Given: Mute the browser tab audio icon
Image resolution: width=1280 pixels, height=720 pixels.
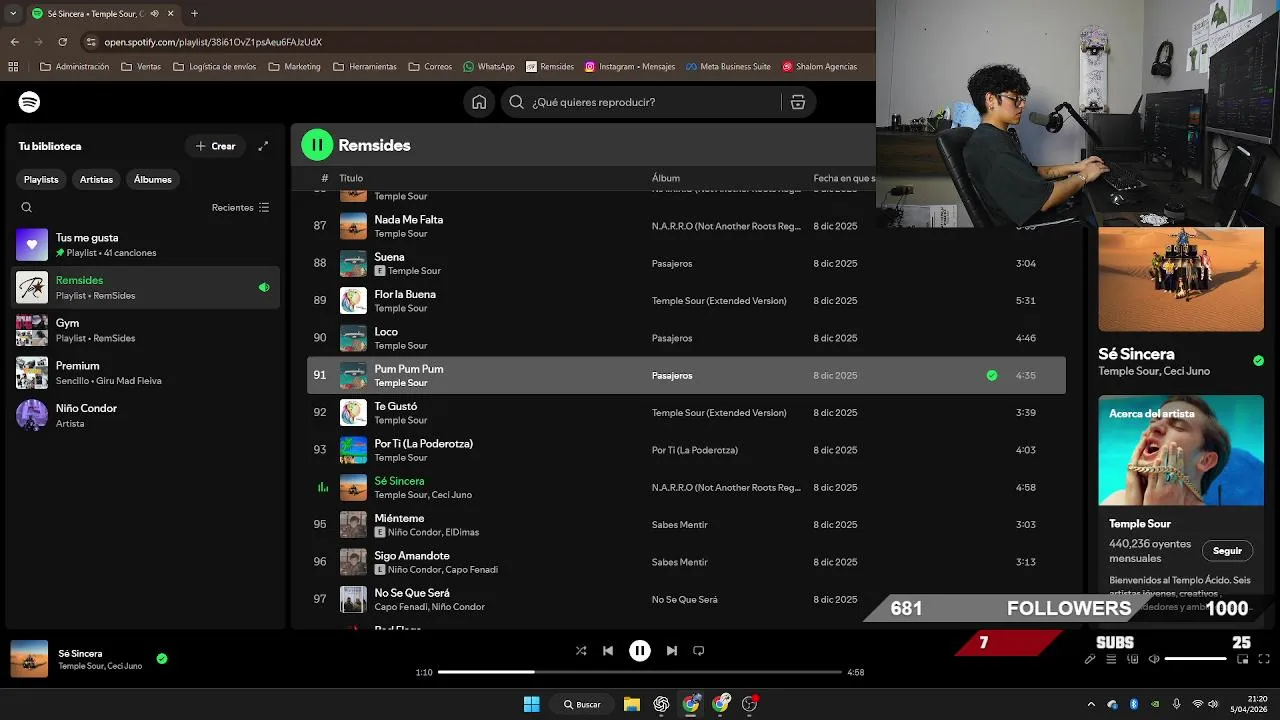Looking at the screenshot, I should pyautogui.click(x=154, y=14).
